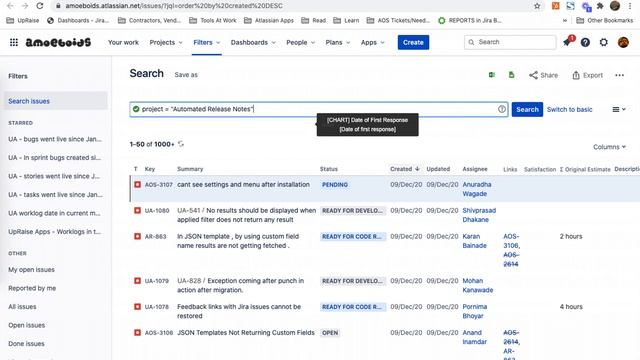Click JQL syntax help icon in query field
The height and width of the screenshot is (360, 640).
tap(502, 109)
